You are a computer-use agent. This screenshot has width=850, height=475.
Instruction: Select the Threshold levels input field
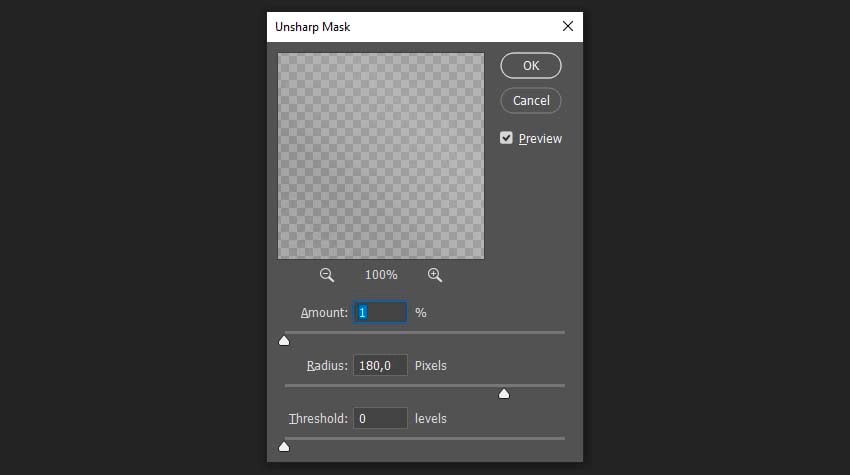tap(380, 418)
